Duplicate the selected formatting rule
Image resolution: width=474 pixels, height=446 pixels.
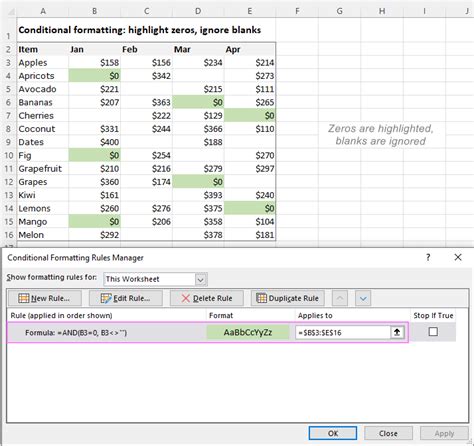[288, 298]
